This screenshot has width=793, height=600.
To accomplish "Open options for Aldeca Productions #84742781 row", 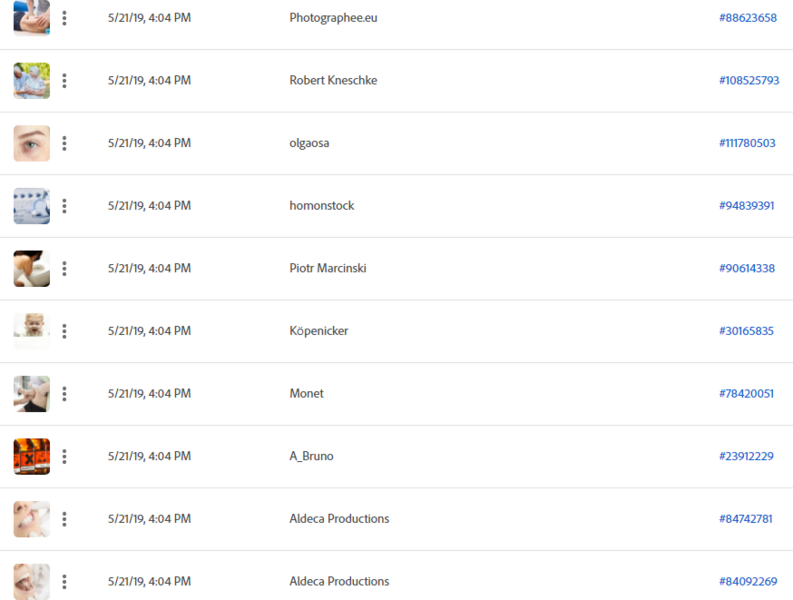I will click(64, 519).
